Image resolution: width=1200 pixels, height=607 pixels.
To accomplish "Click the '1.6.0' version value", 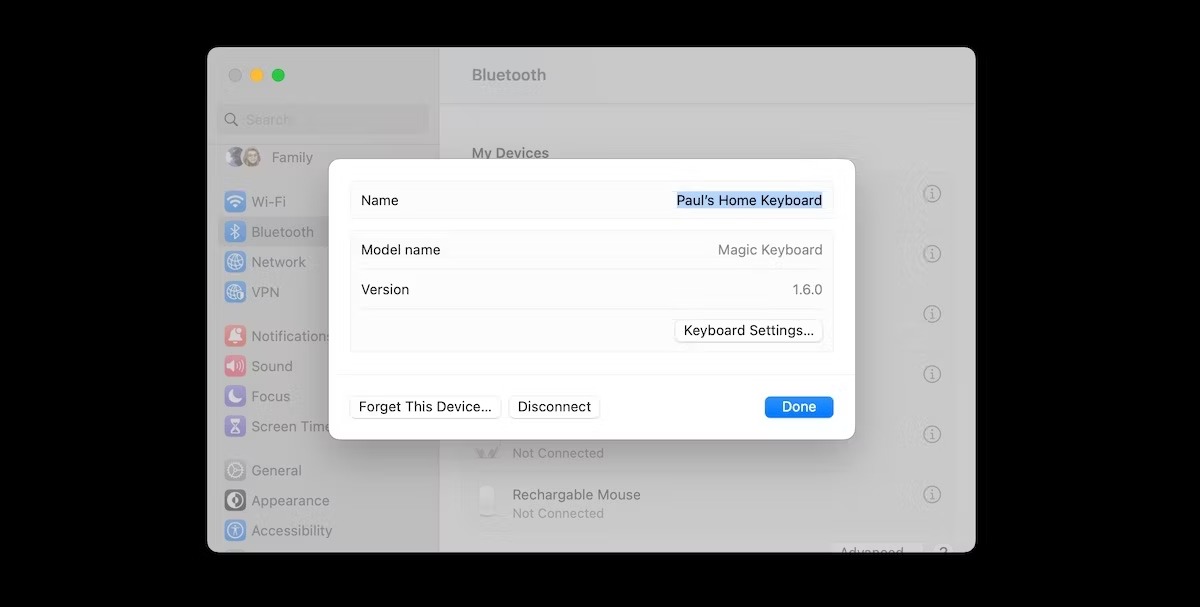I will 807,289.
